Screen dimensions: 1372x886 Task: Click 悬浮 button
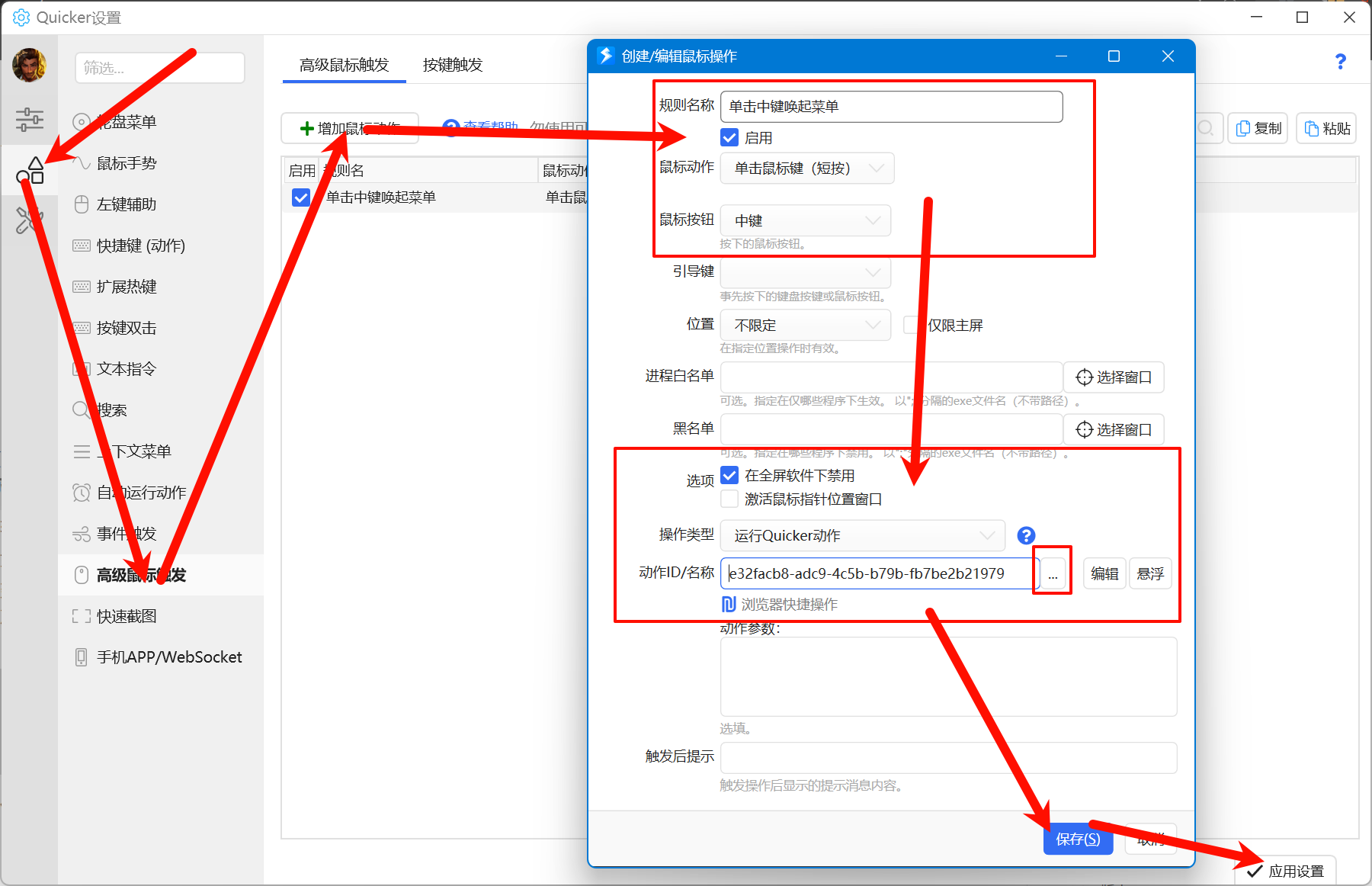(x=1150, y=573)
